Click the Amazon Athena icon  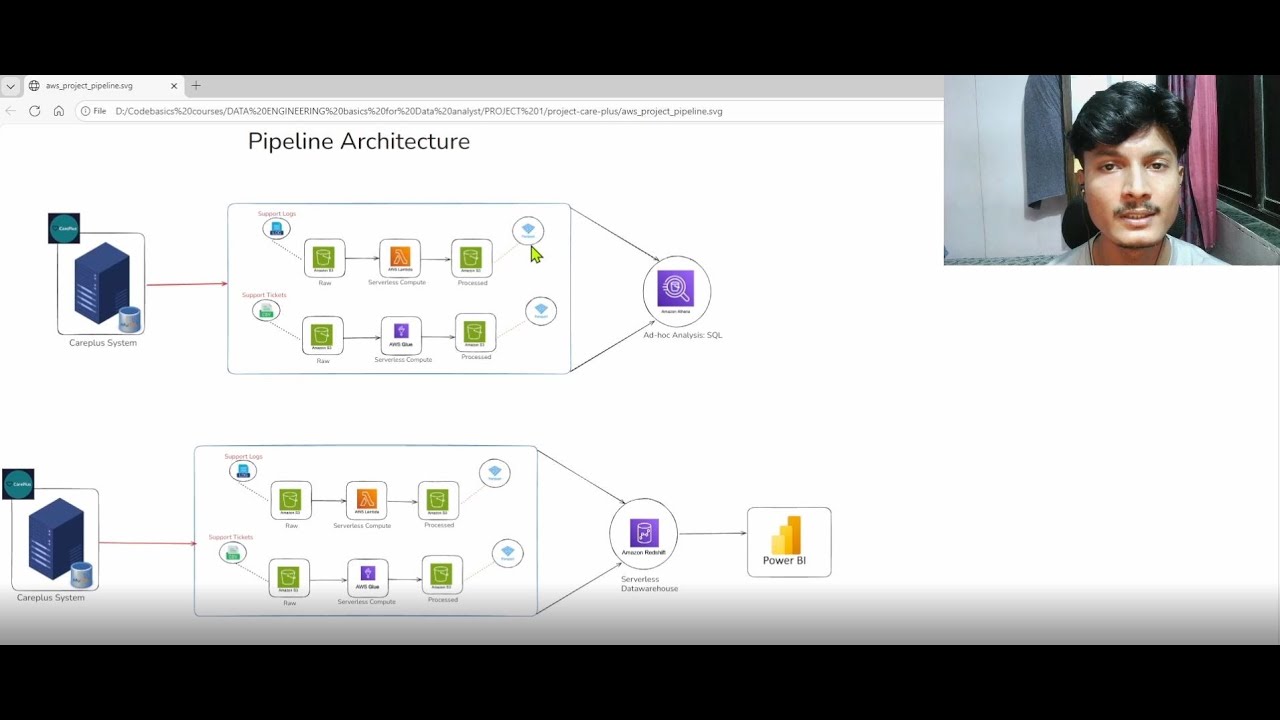click(x=676, y=289)
